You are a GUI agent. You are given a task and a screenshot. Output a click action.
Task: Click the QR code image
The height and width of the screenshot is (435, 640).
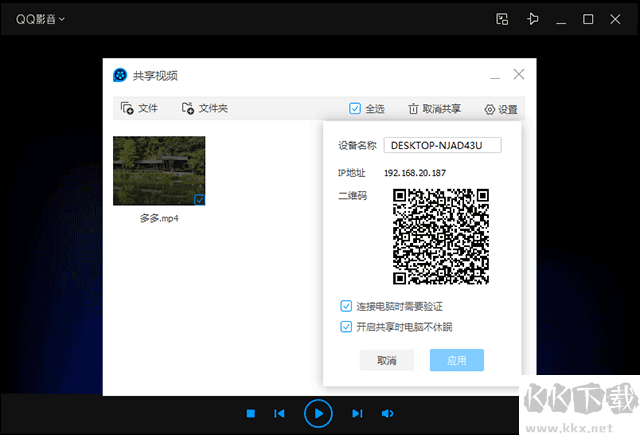point(440,236)
